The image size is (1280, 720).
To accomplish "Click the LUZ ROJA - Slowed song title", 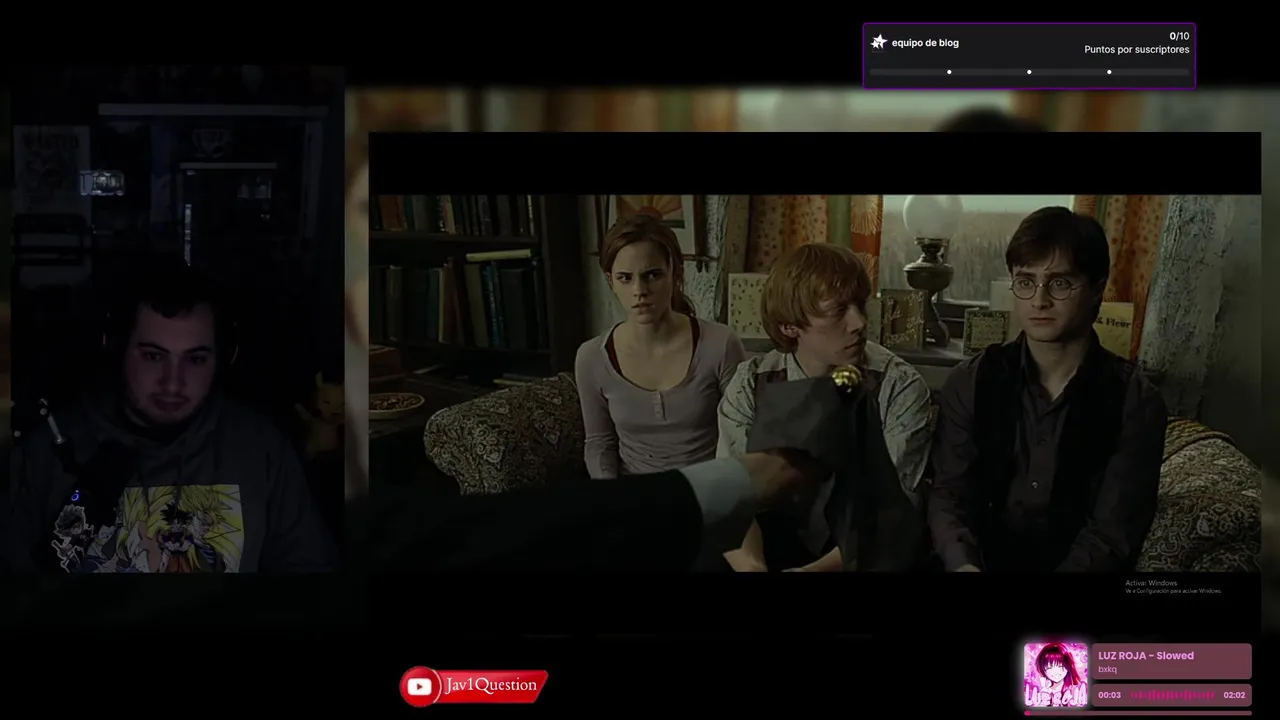I will coord(1146,656).
